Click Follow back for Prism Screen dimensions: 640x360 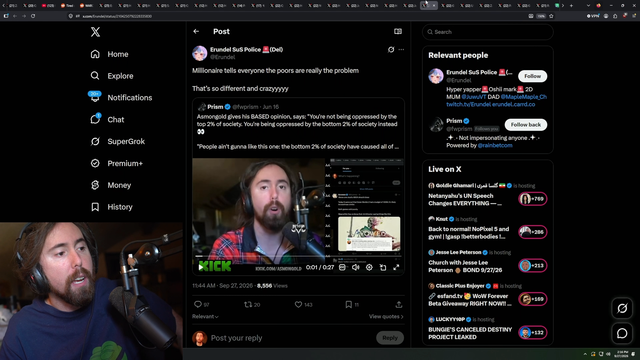pos(526,125)
